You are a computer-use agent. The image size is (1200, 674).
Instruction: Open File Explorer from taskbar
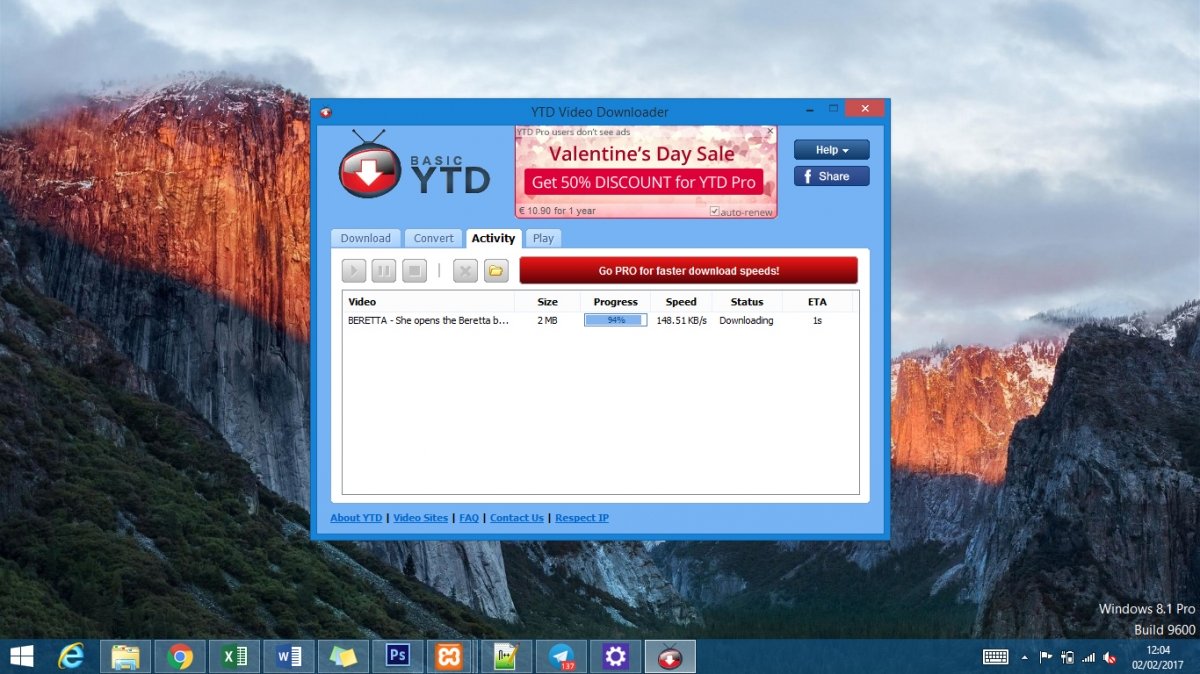126,656
